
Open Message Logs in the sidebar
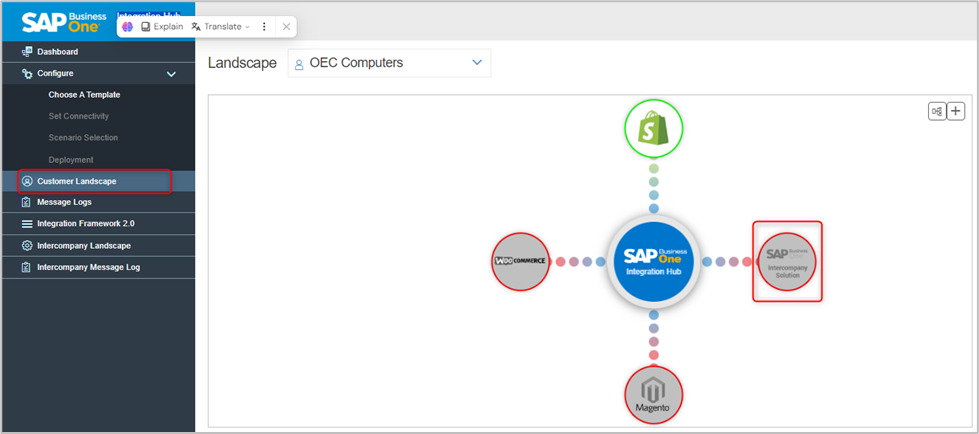click(x=64, y=202)
